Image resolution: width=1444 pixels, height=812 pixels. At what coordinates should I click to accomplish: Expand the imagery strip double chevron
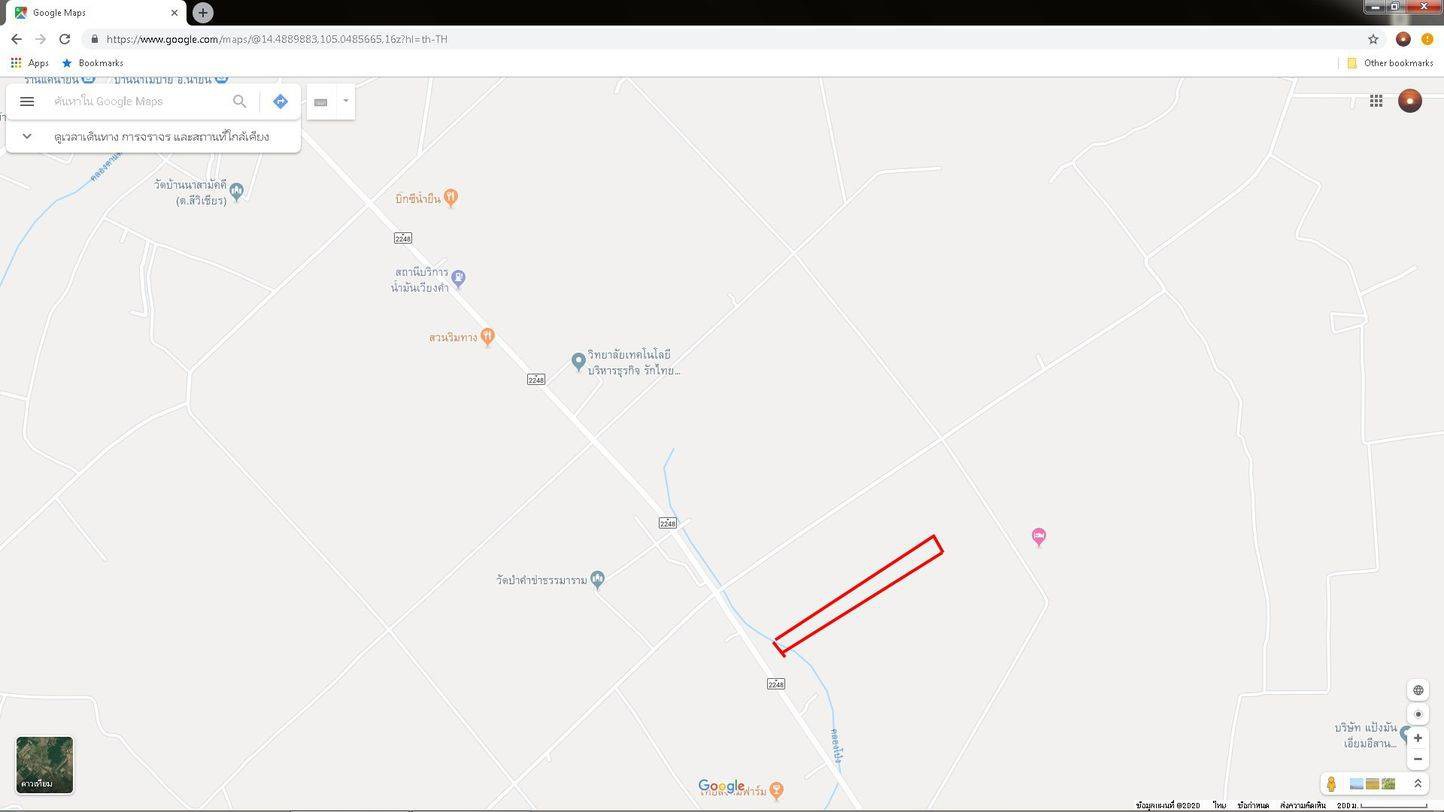pos(1417,784)
